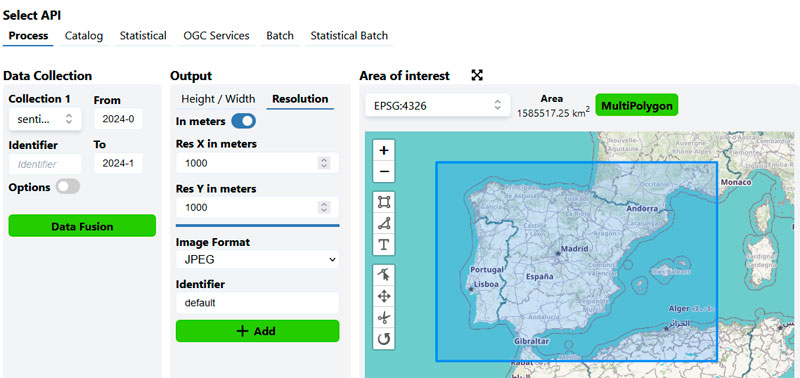The image size is (800, 378).
Task: Select the scissors cut tool
Action: point(384,318)
